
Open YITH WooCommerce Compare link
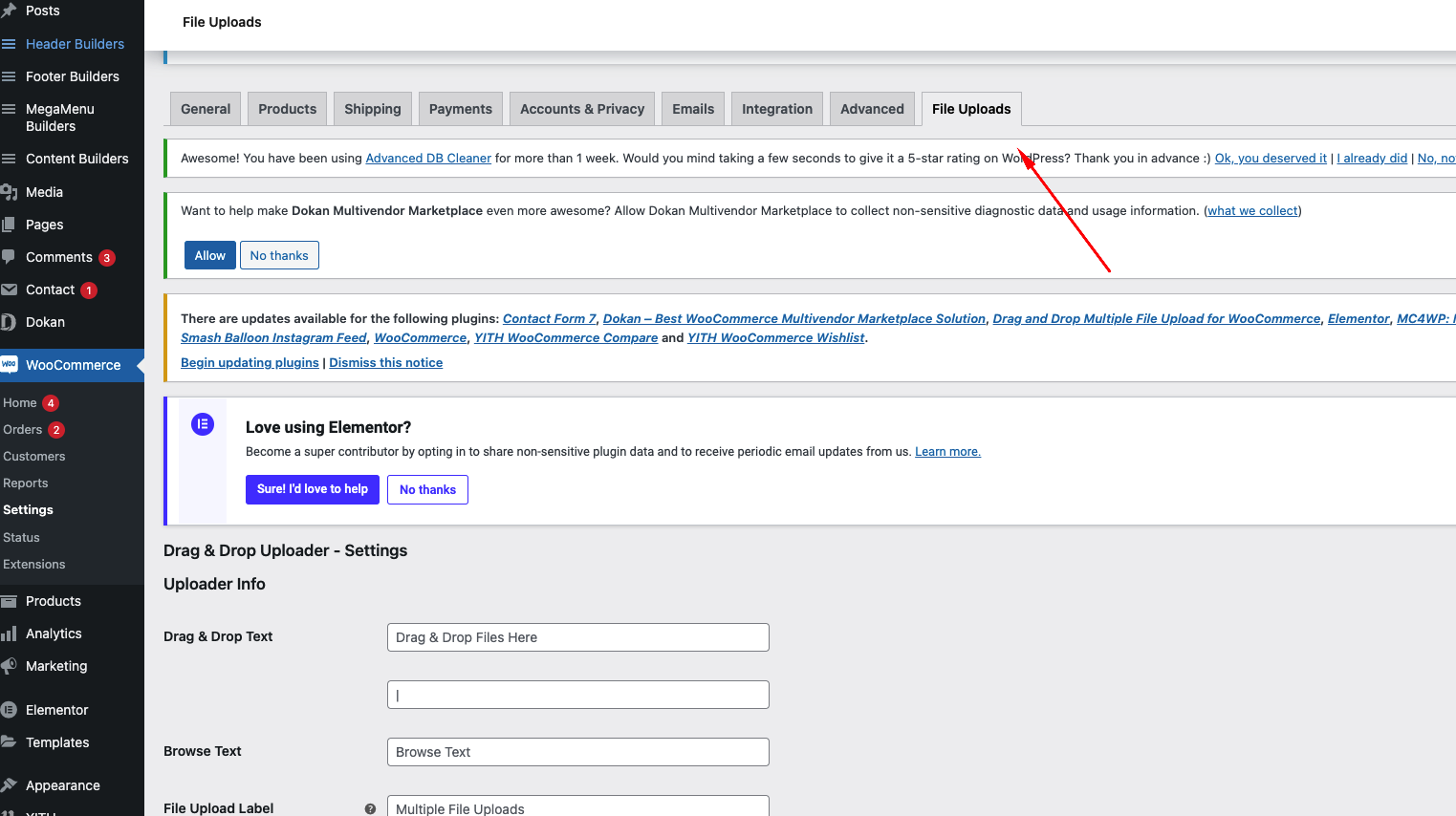point(566,338)
